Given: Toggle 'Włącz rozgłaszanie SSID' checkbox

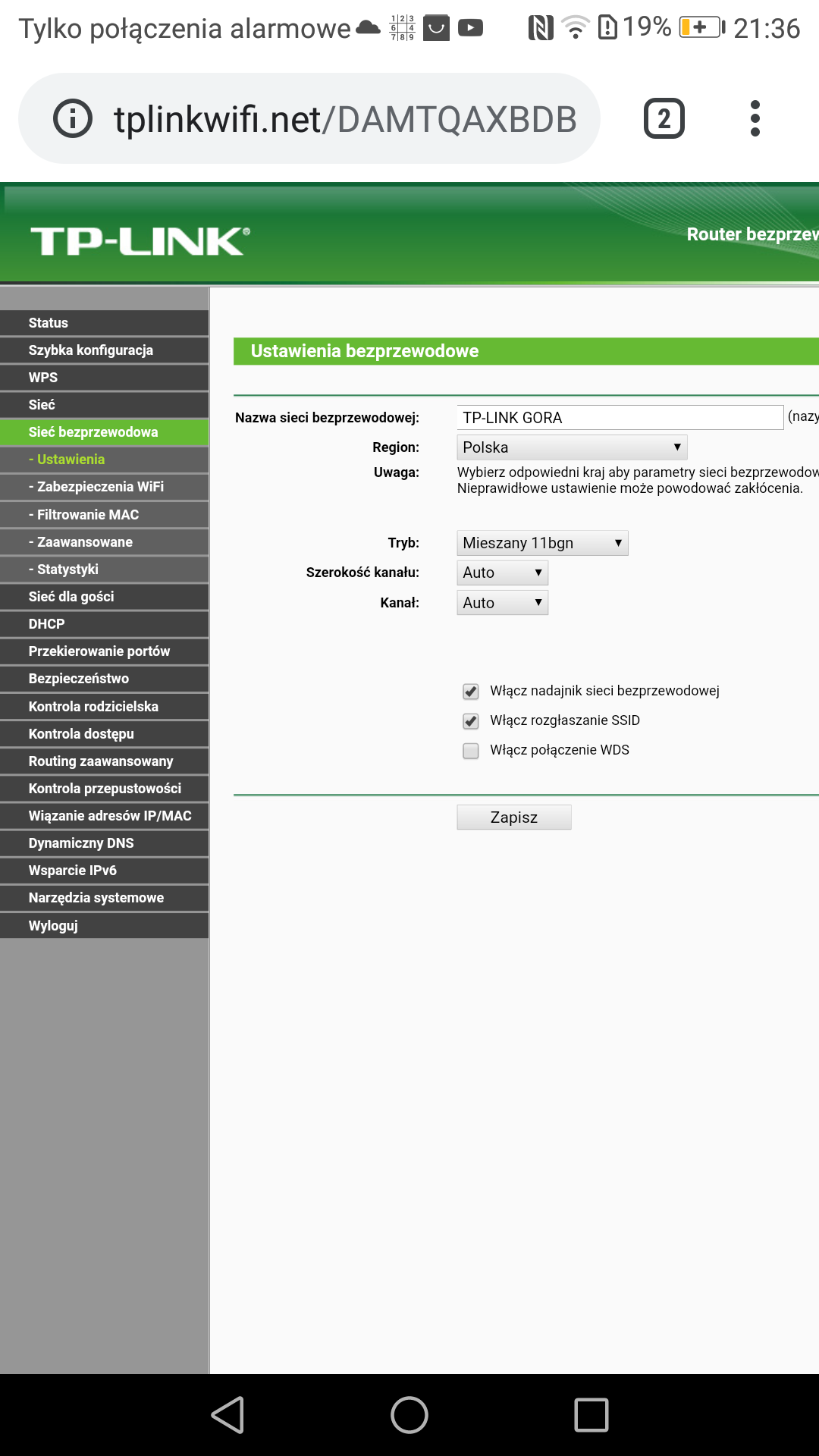Looking at the screenshot, I should (x=471, y=721).
